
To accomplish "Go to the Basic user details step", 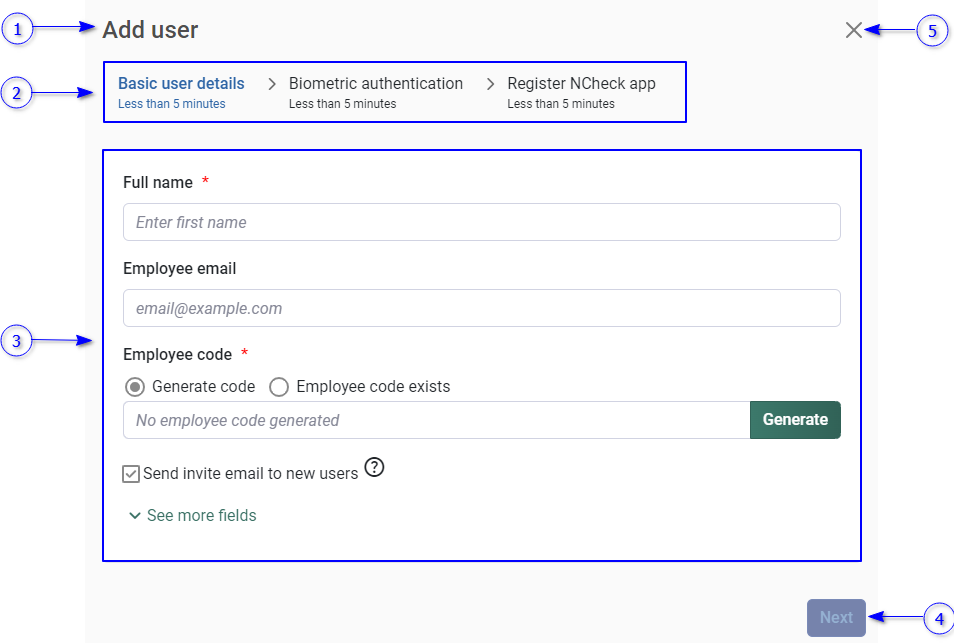I will click(x=181, y=84).
